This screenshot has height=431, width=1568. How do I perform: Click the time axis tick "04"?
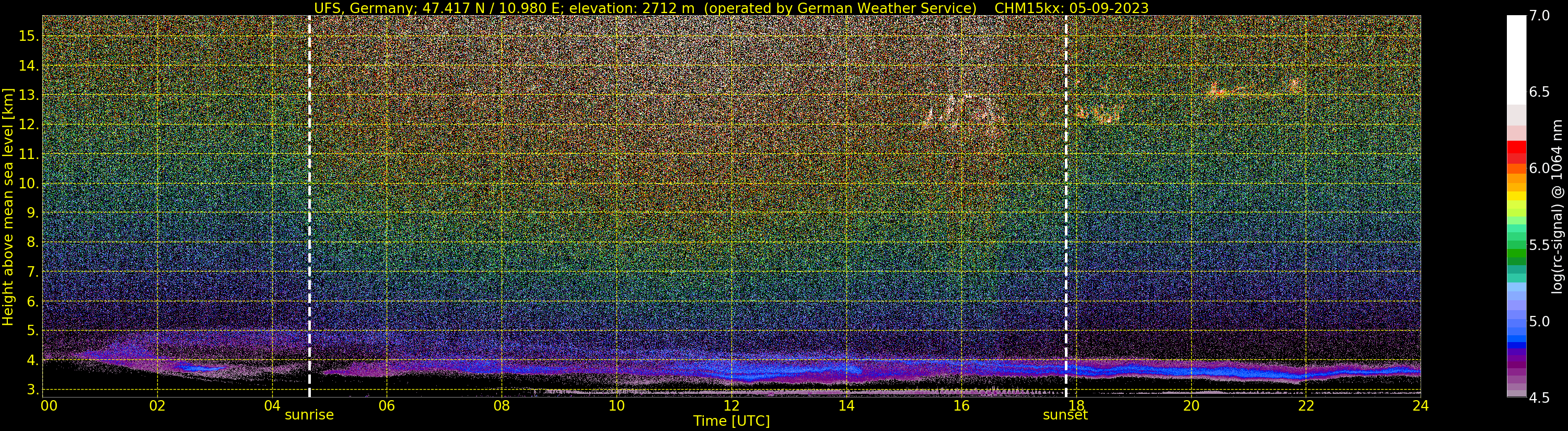tap(272, 405)
